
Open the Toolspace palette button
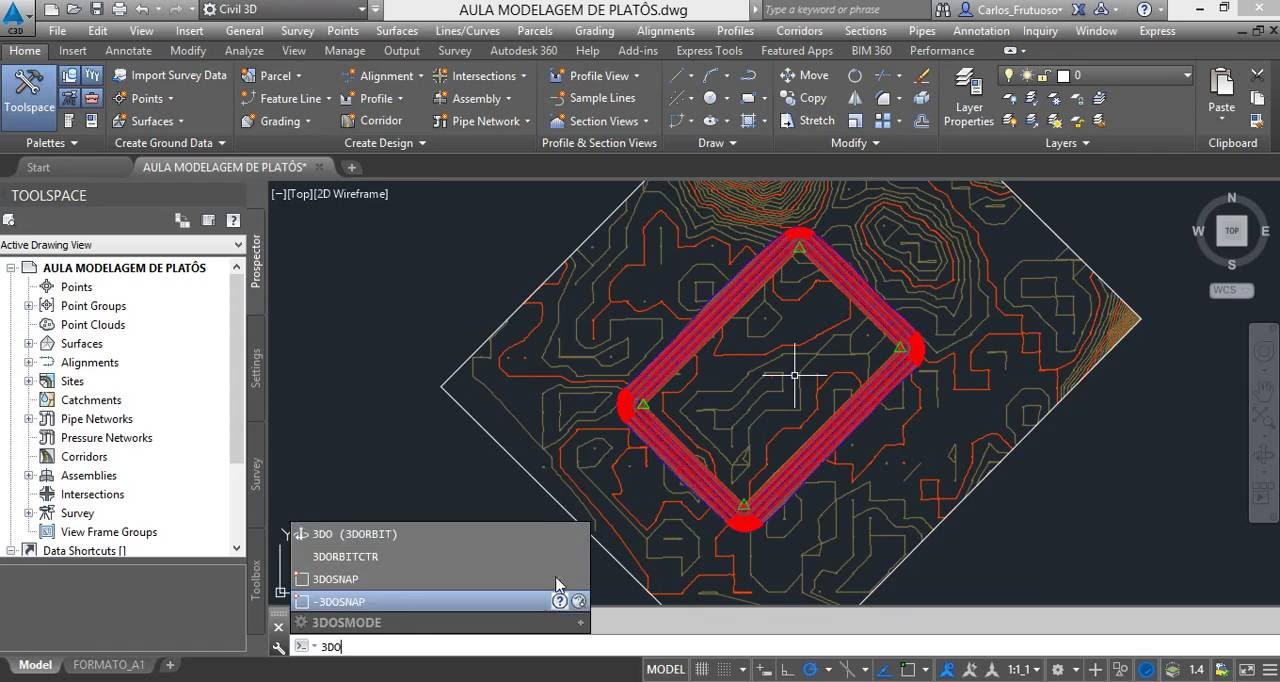29,96
